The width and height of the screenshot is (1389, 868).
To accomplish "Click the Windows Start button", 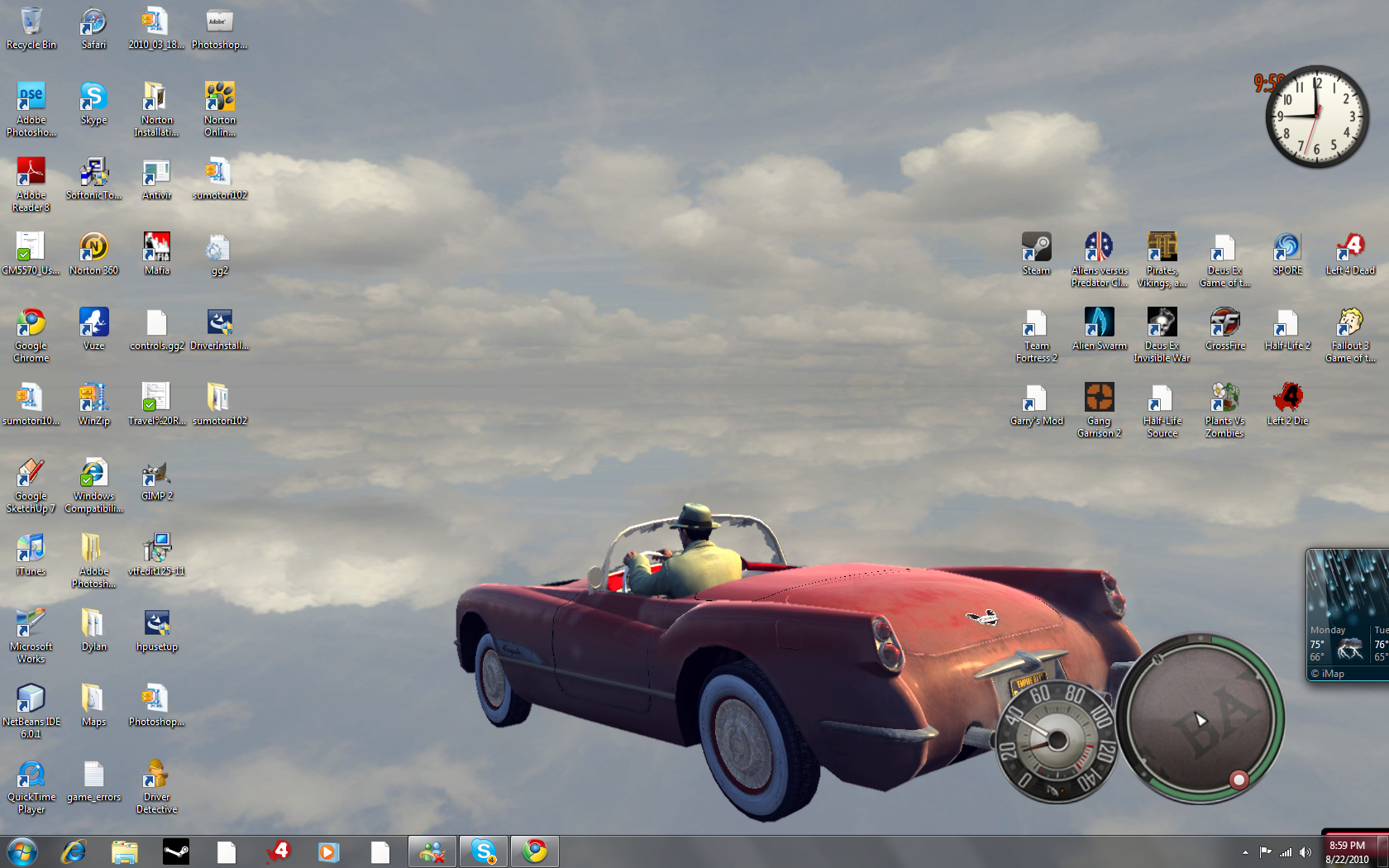I will pos(22,851).
